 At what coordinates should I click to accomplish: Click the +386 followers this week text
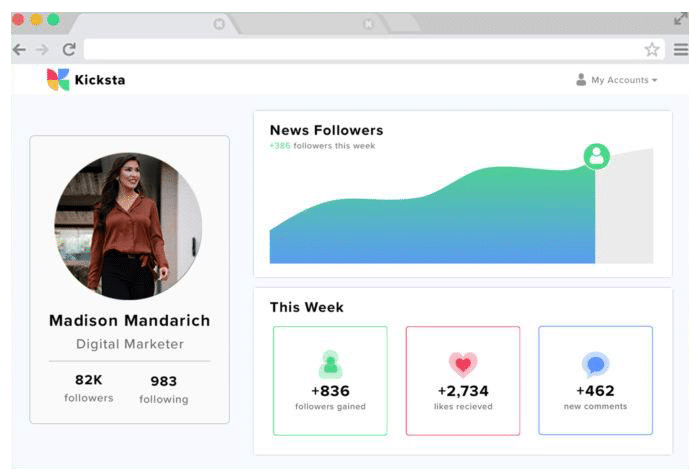tap(322, 146)
